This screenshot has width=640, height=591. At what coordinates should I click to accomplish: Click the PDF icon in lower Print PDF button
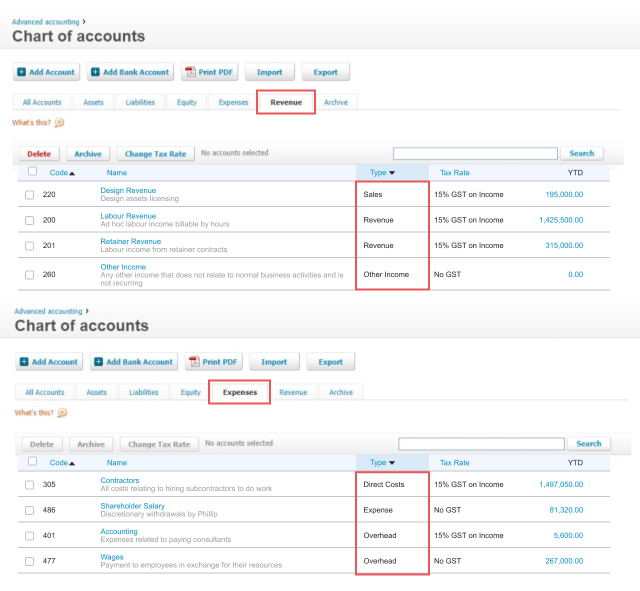coord(195,362)
